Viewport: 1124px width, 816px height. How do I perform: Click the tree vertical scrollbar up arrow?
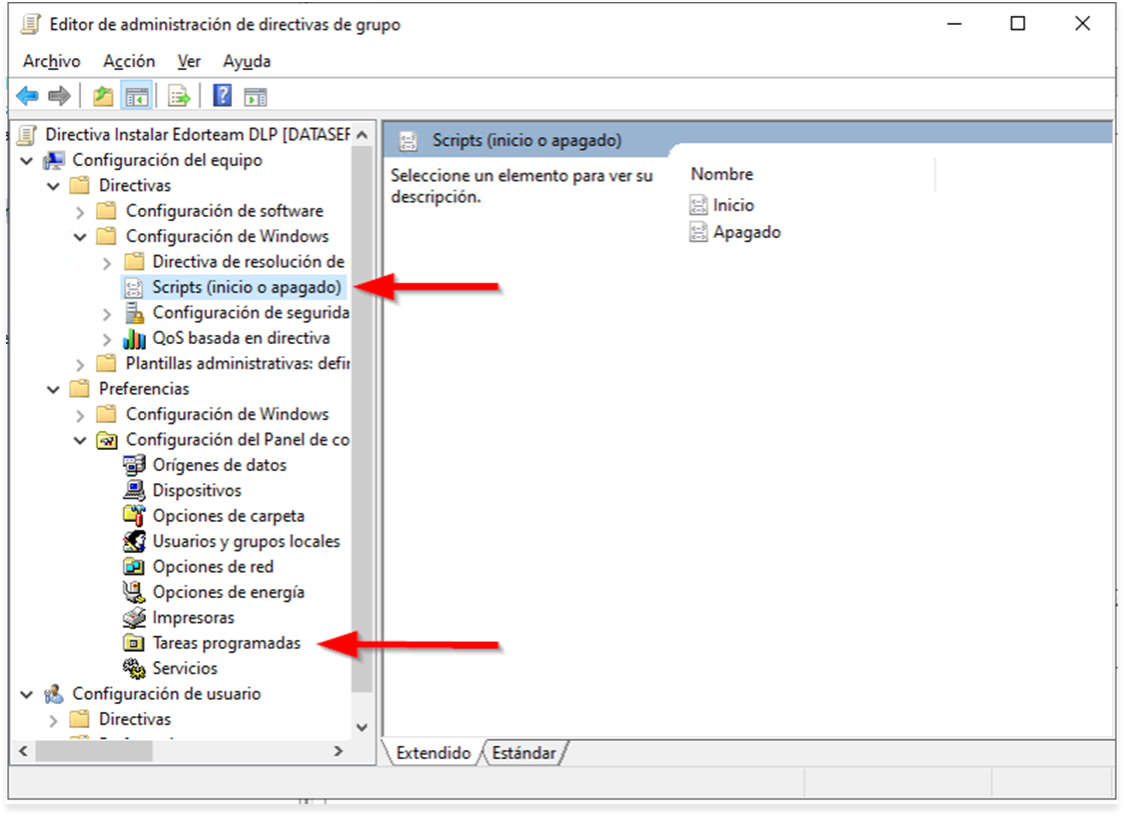(362, 134)
